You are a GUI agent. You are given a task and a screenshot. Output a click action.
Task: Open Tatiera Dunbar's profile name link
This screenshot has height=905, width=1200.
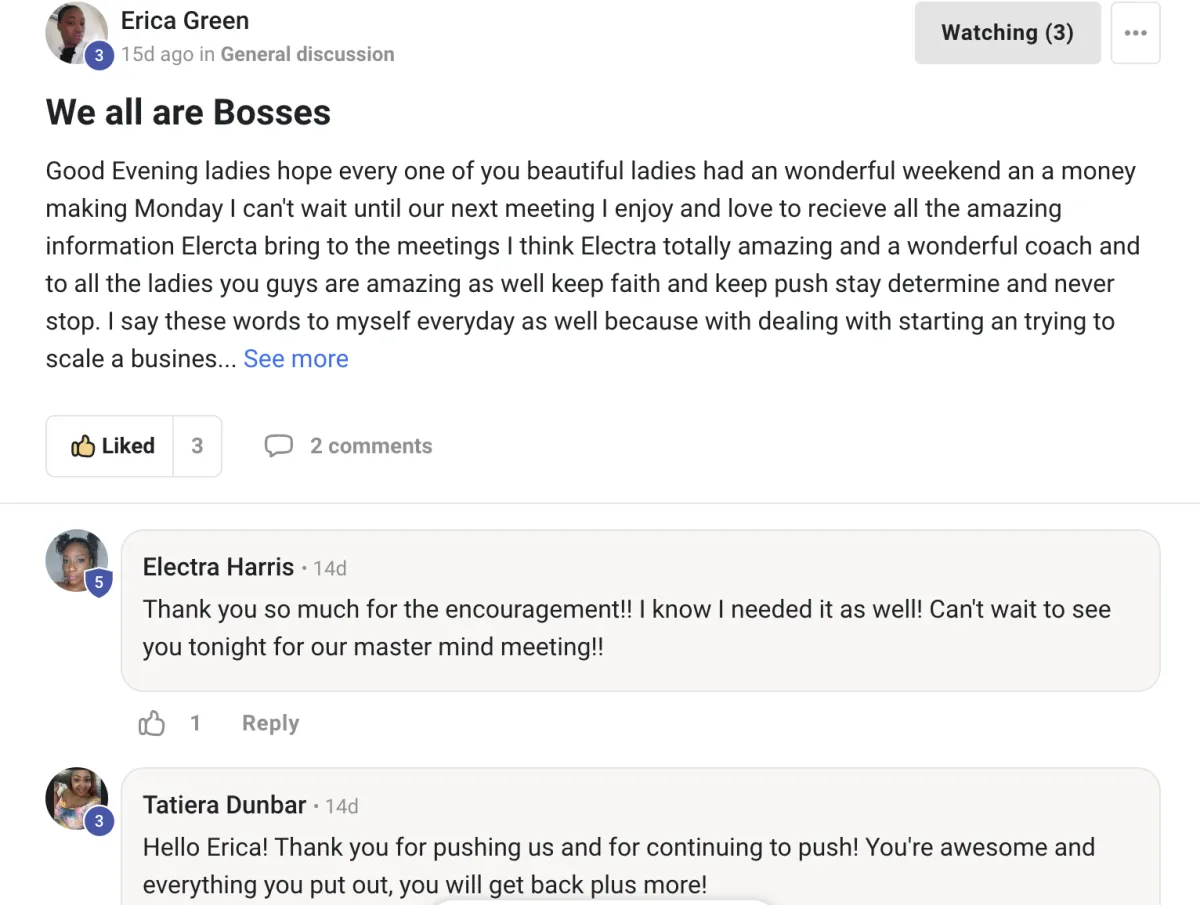pyautogui.click(x=224, y=805)
